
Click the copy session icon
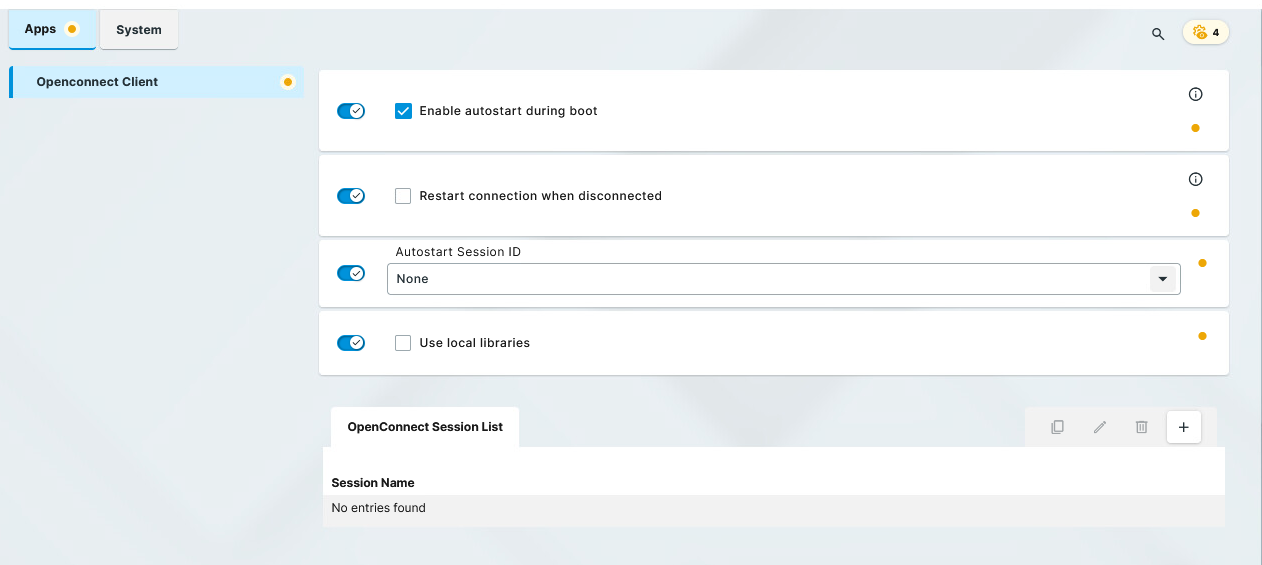pyautogui.click(x=1057, y=427)
